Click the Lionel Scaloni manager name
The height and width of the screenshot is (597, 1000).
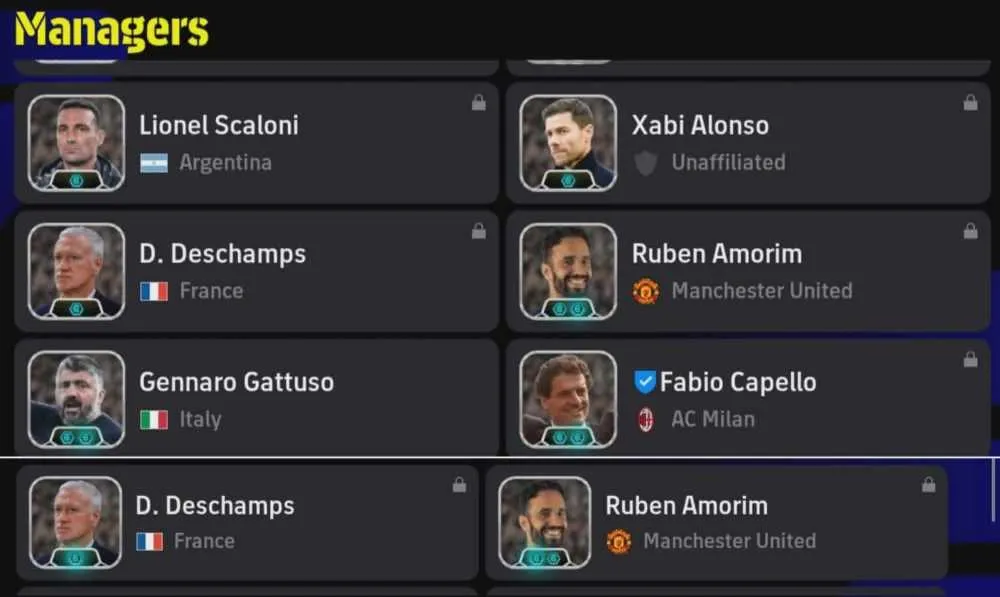pyautogui.click(x=219, y=126)
